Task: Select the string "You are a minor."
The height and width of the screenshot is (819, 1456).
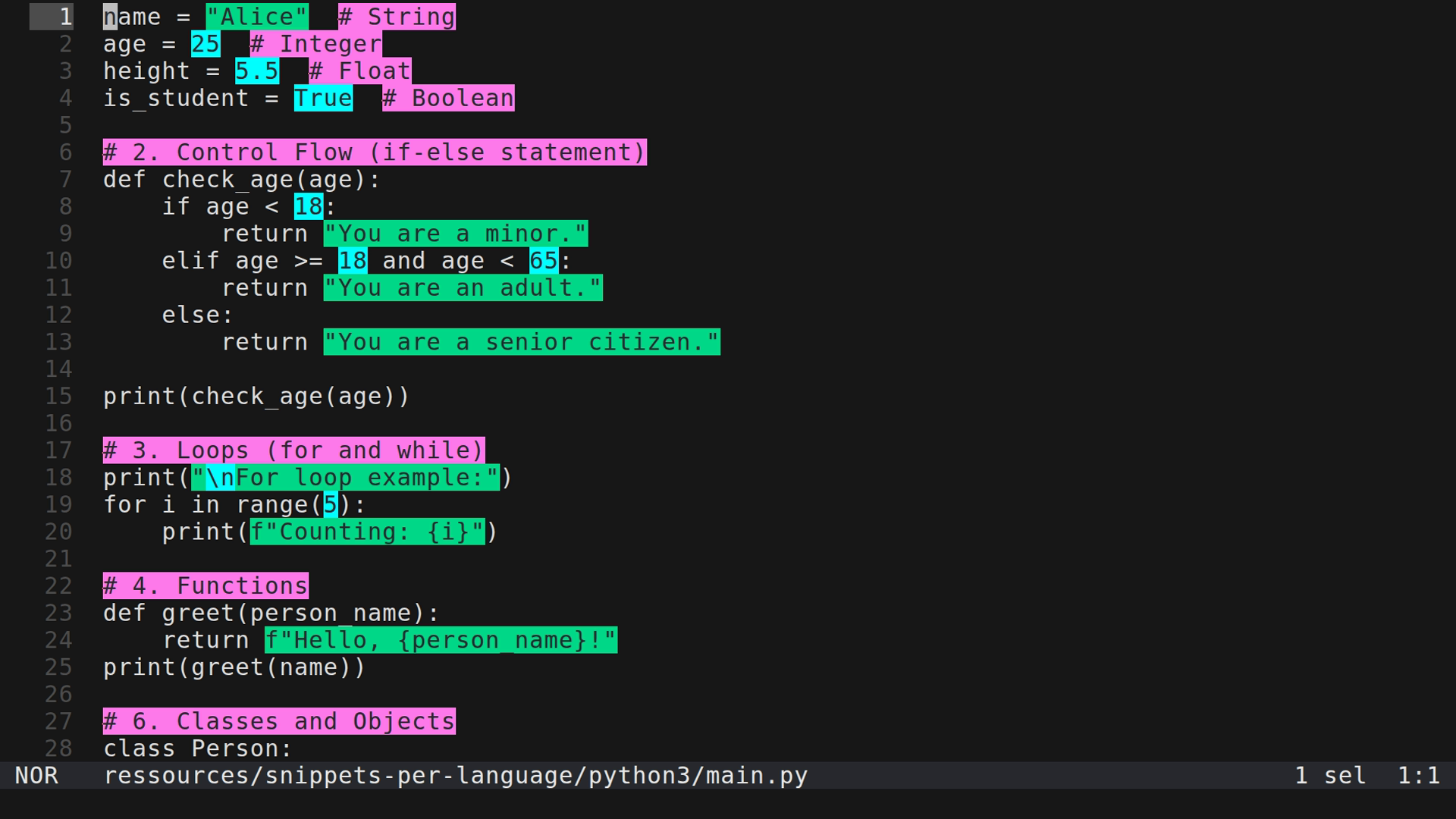Action: coord(455,234)
